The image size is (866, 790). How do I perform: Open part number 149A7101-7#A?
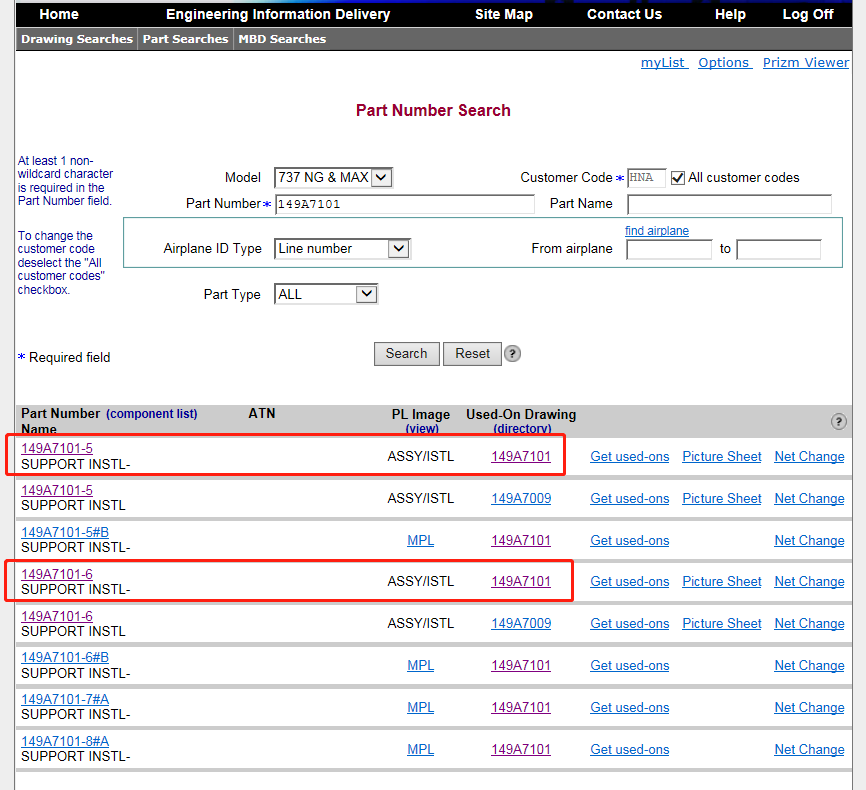pyautogui.click(x=65, y=699)
